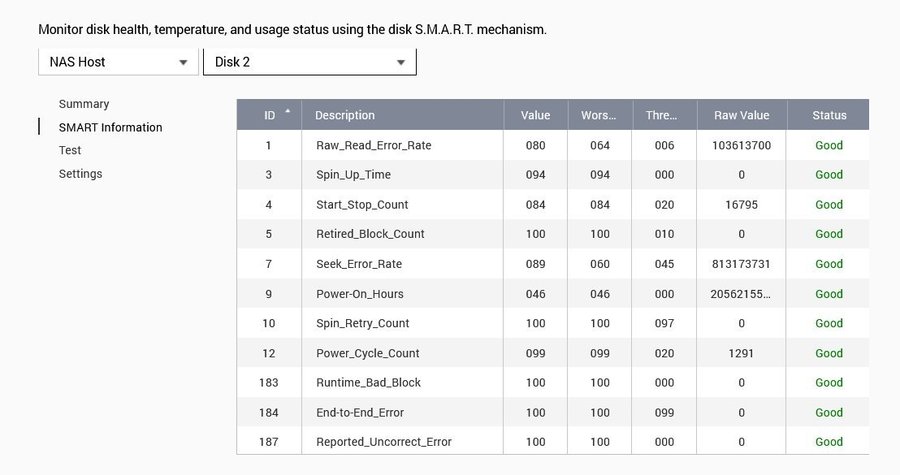Open the NAS Host dropdown
The width and height of the screenshot is (900, 475).
[118, 62]
